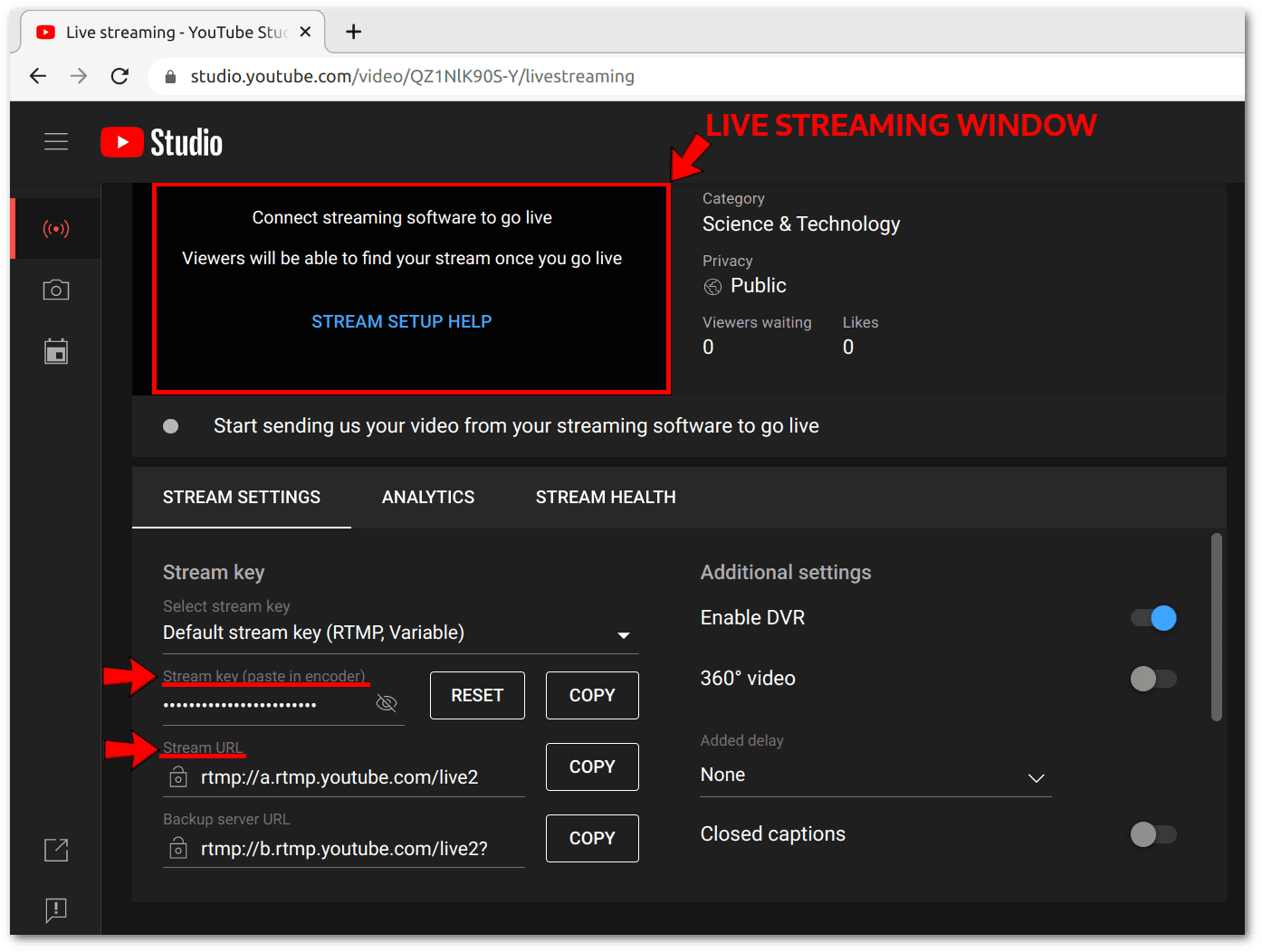Reload the page with the refresh icon

[x=120, y=76]
